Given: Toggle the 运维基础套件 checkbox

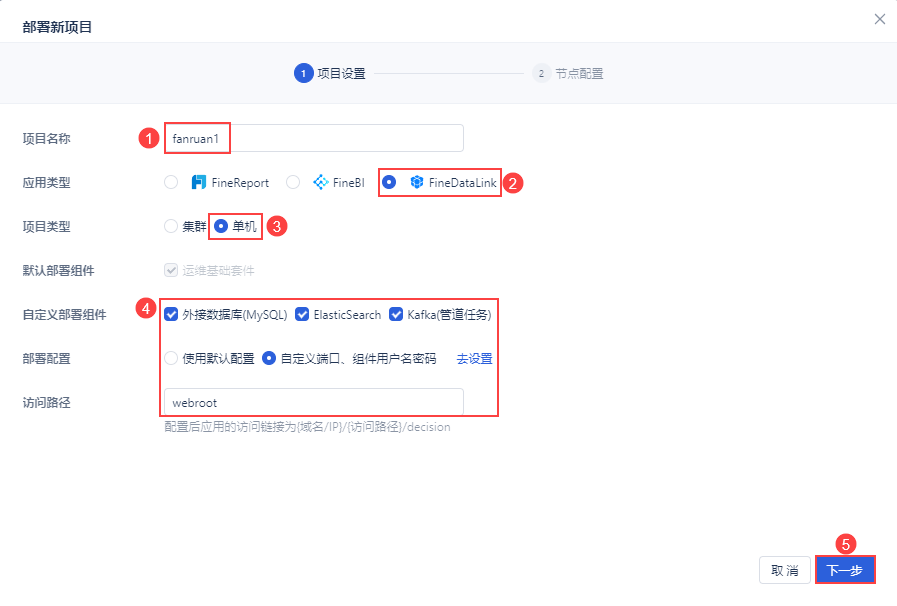Looking at the screenshot, I should coord(171,270).
